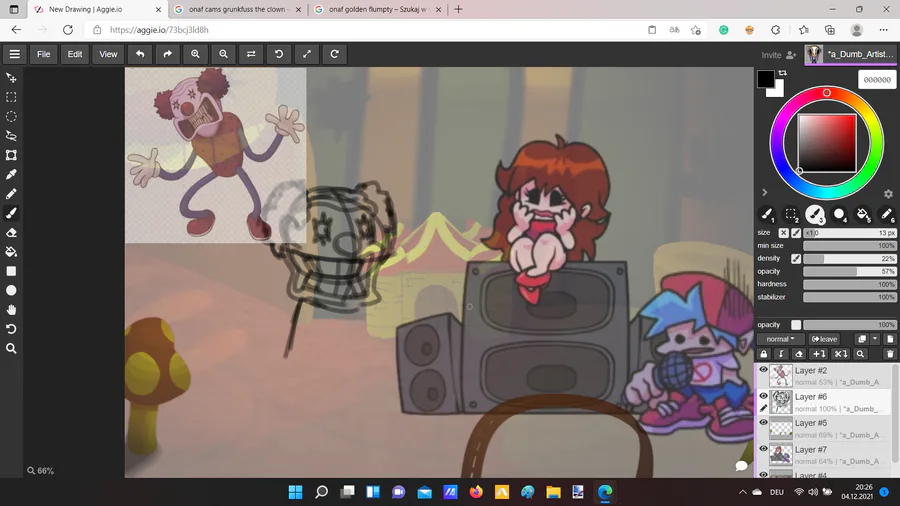Click the black foreground color swatch
900x506 pixels.
pyautogui.click(x=765, y=79)
